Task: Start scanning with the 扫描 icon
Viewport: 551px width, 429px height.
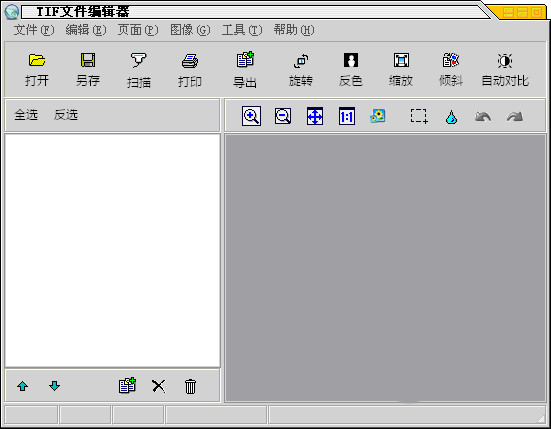Action: click(x=138, y=60)
